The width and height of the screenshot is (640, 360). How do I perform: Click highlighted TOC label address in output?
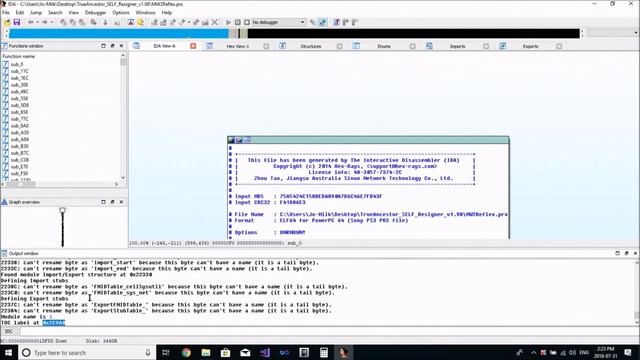point(54,322)
